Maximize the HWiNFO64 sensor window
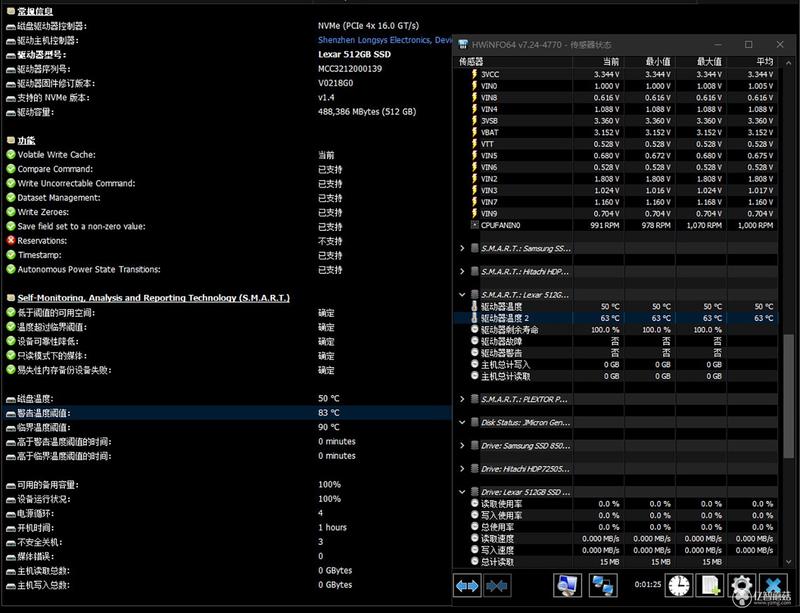Viewport: 800px width, 613px height. tap(748, 44)
